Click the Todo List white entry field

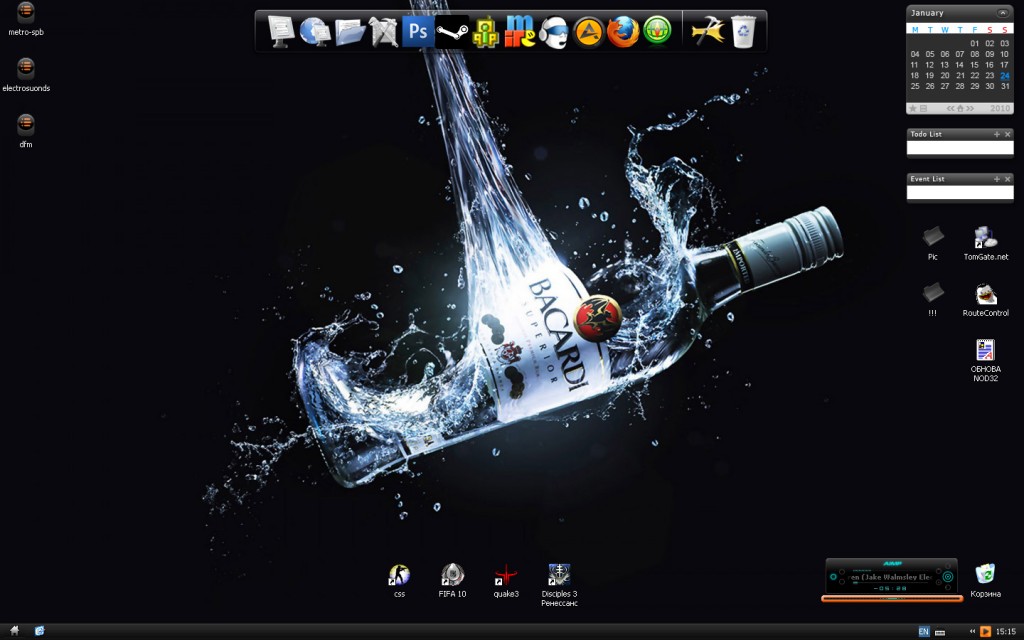pyautogui.click(x=960, y=148)
